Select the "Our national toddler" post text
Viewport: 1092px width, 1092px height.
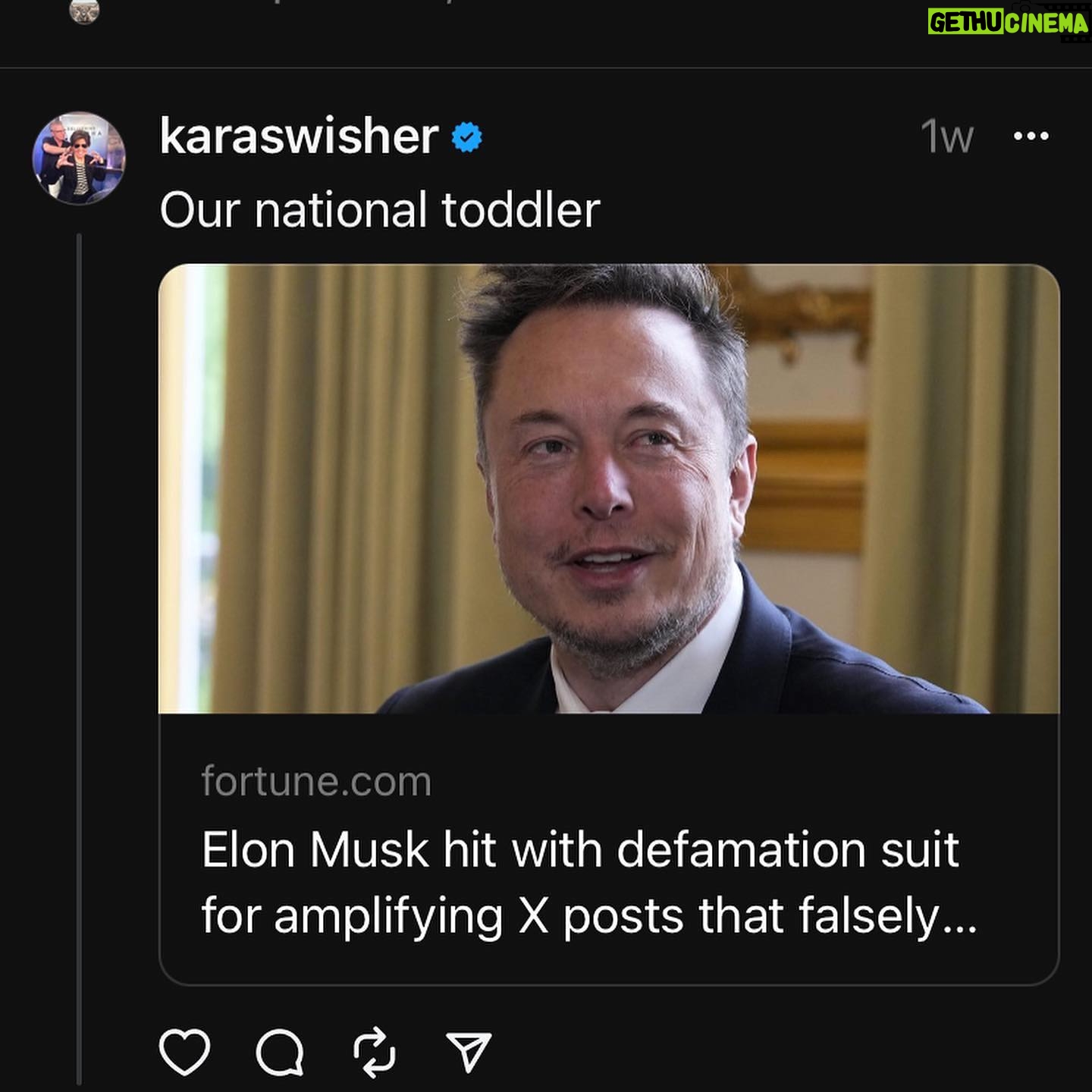click(x=379, y=210)
